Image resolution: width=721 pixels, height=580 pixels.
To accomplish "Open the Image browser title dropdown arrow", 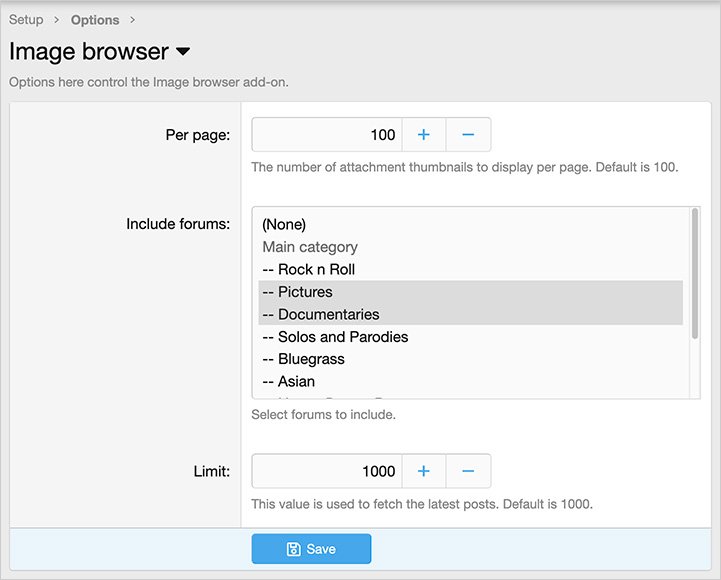I will click(183, 52).
